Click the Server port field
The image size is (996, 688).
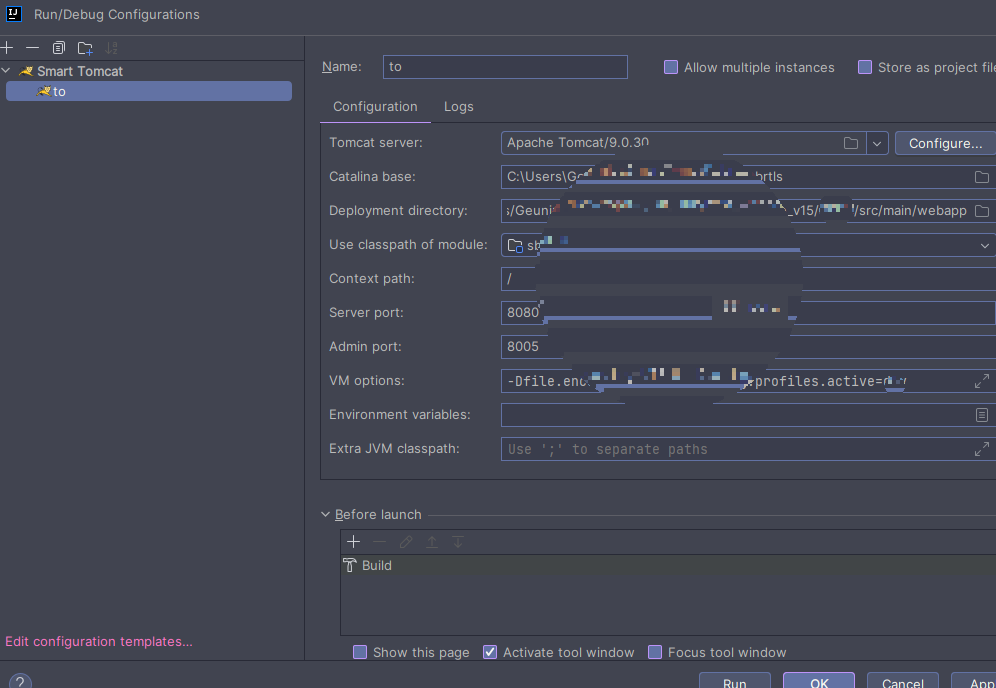click(748, 313)
